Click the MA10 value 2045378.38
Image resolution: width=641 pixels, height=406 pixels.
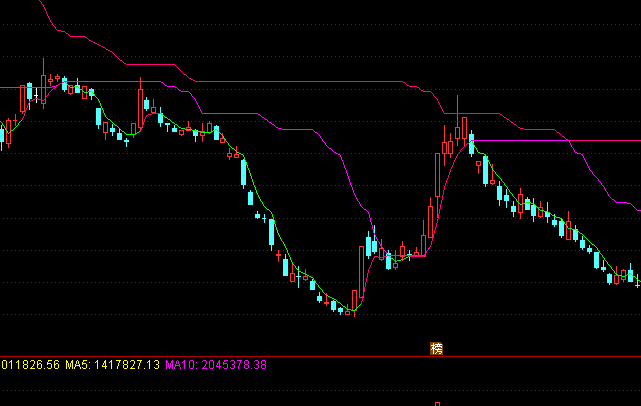point(234,365)
